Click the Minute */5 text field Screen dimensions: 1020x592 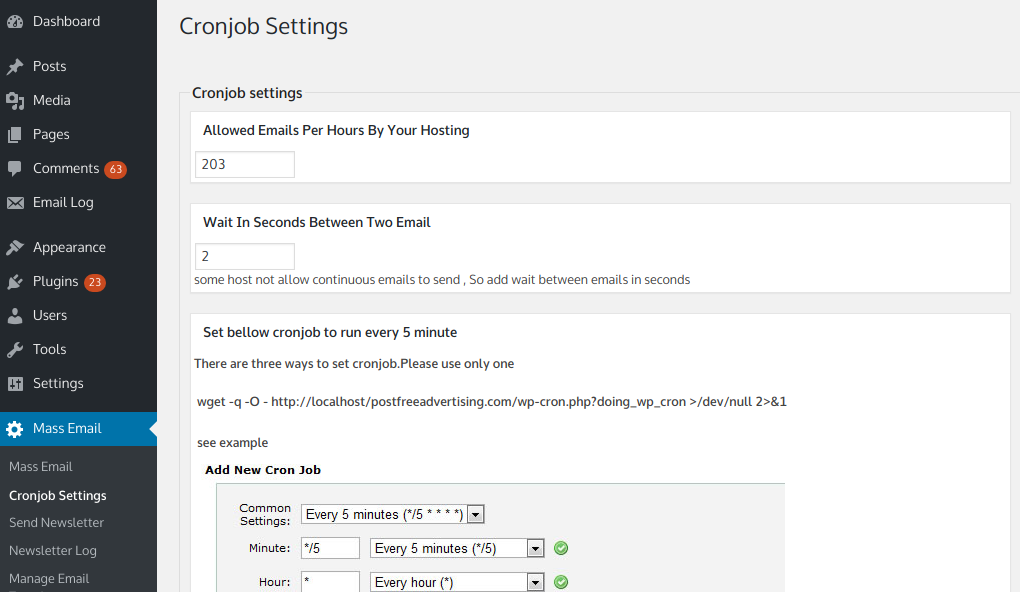coord(330,548)
